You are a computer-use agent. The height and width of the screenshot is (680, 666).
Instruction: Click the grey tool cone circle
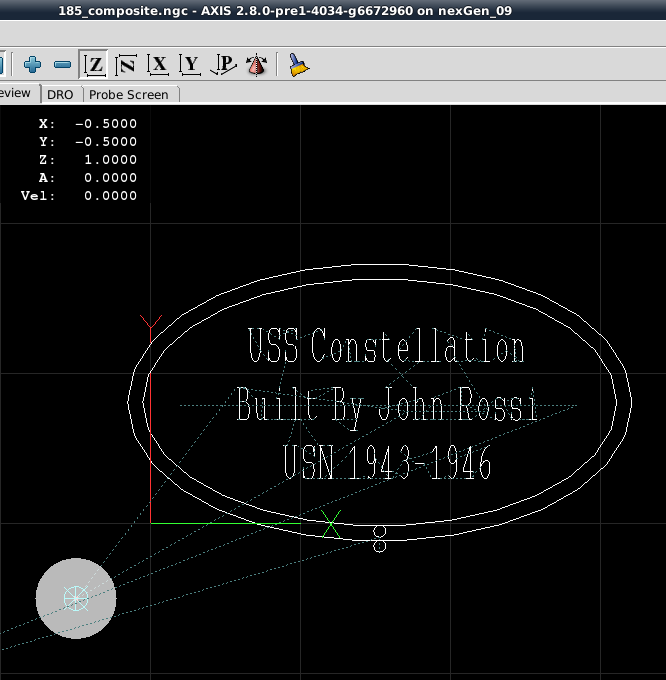coord(76,598)
